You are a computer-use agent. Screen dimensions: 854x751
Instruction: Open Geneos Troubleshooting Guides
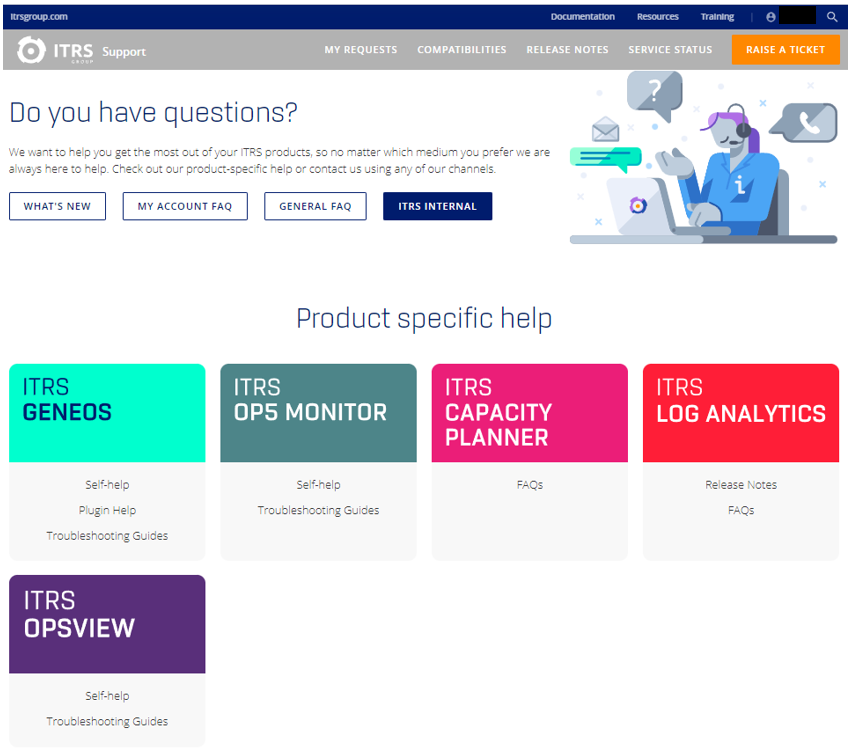click(107, 536)
